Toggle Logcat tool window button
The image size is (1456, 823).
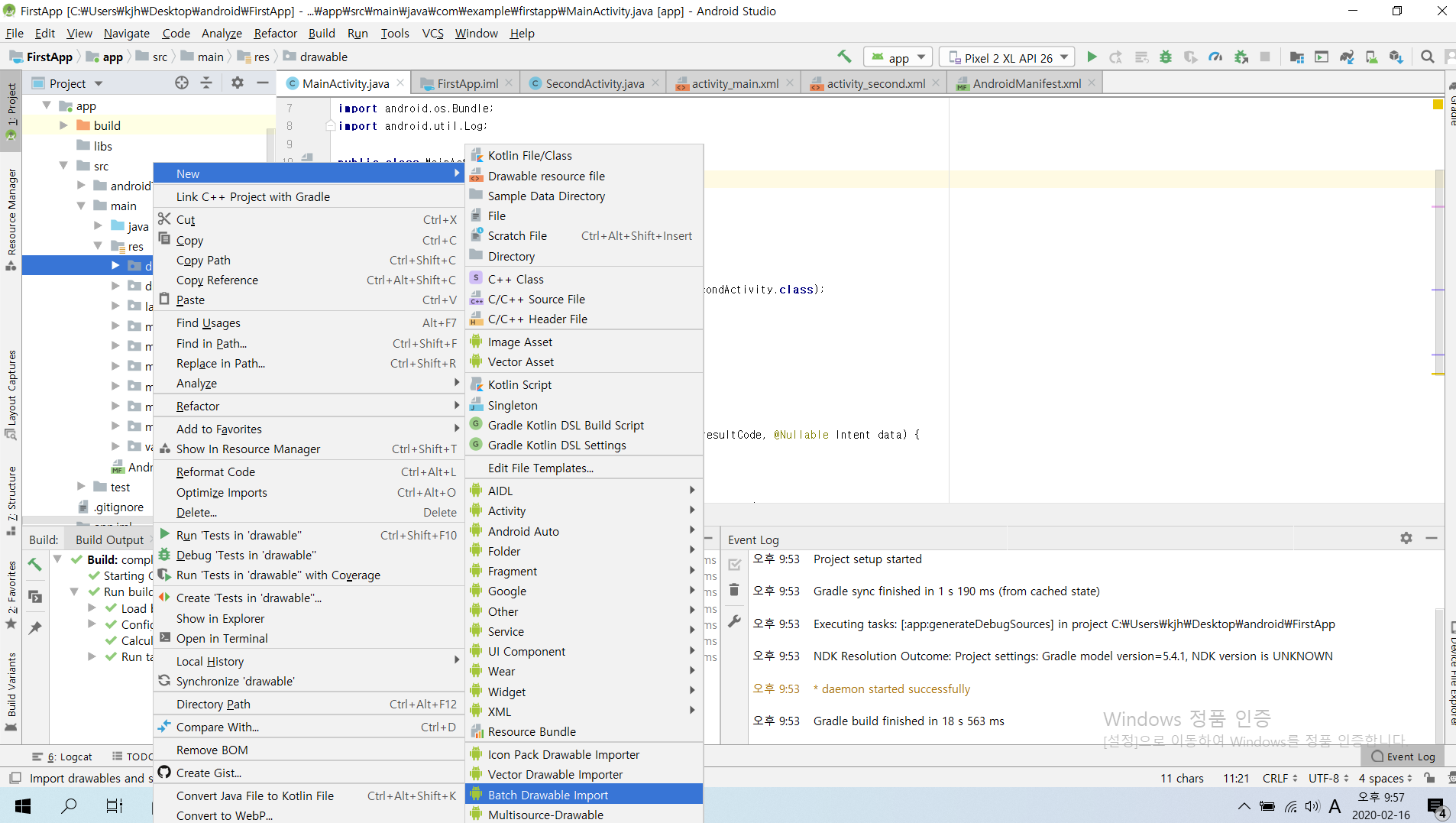(x=63, y=757)
